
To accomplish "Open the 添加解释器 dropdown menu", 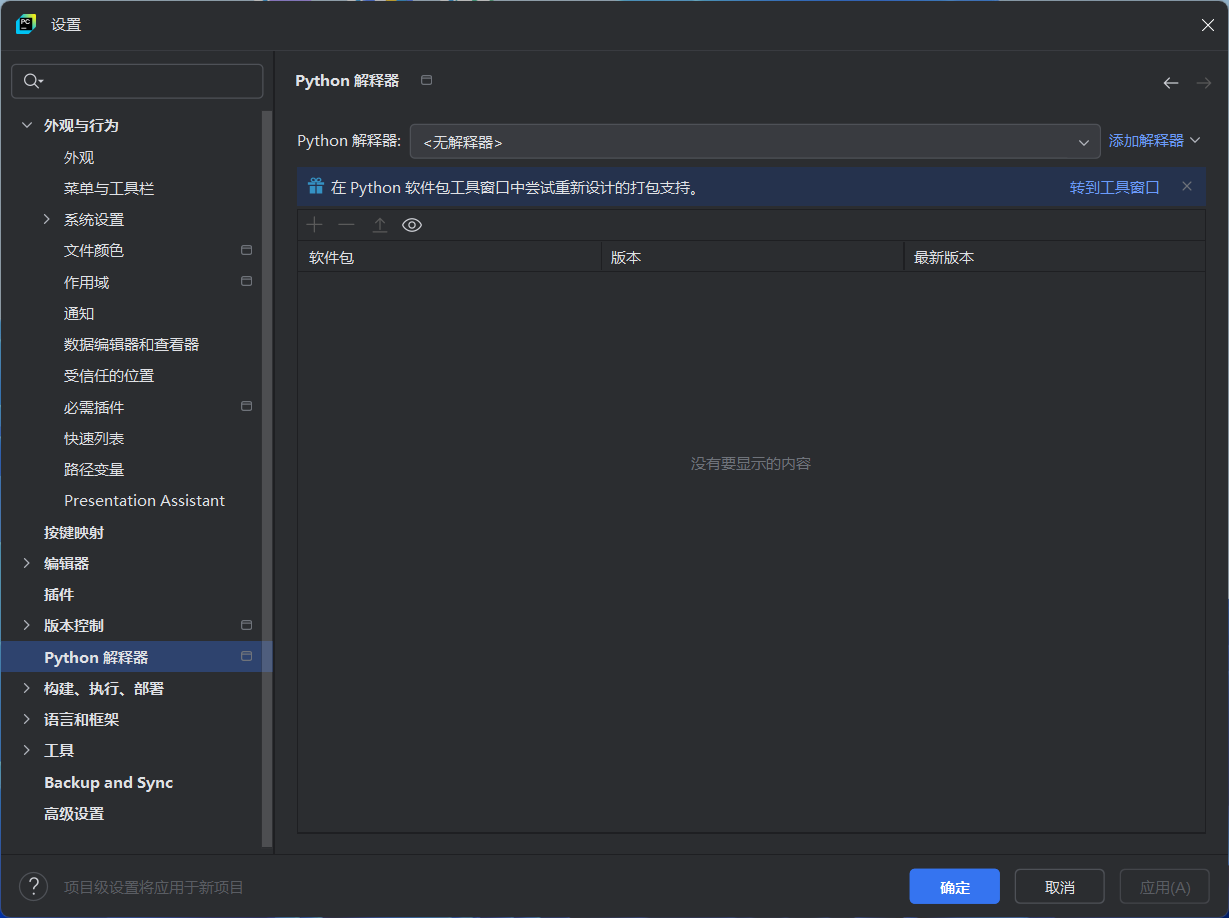I will coord(1154,141).
